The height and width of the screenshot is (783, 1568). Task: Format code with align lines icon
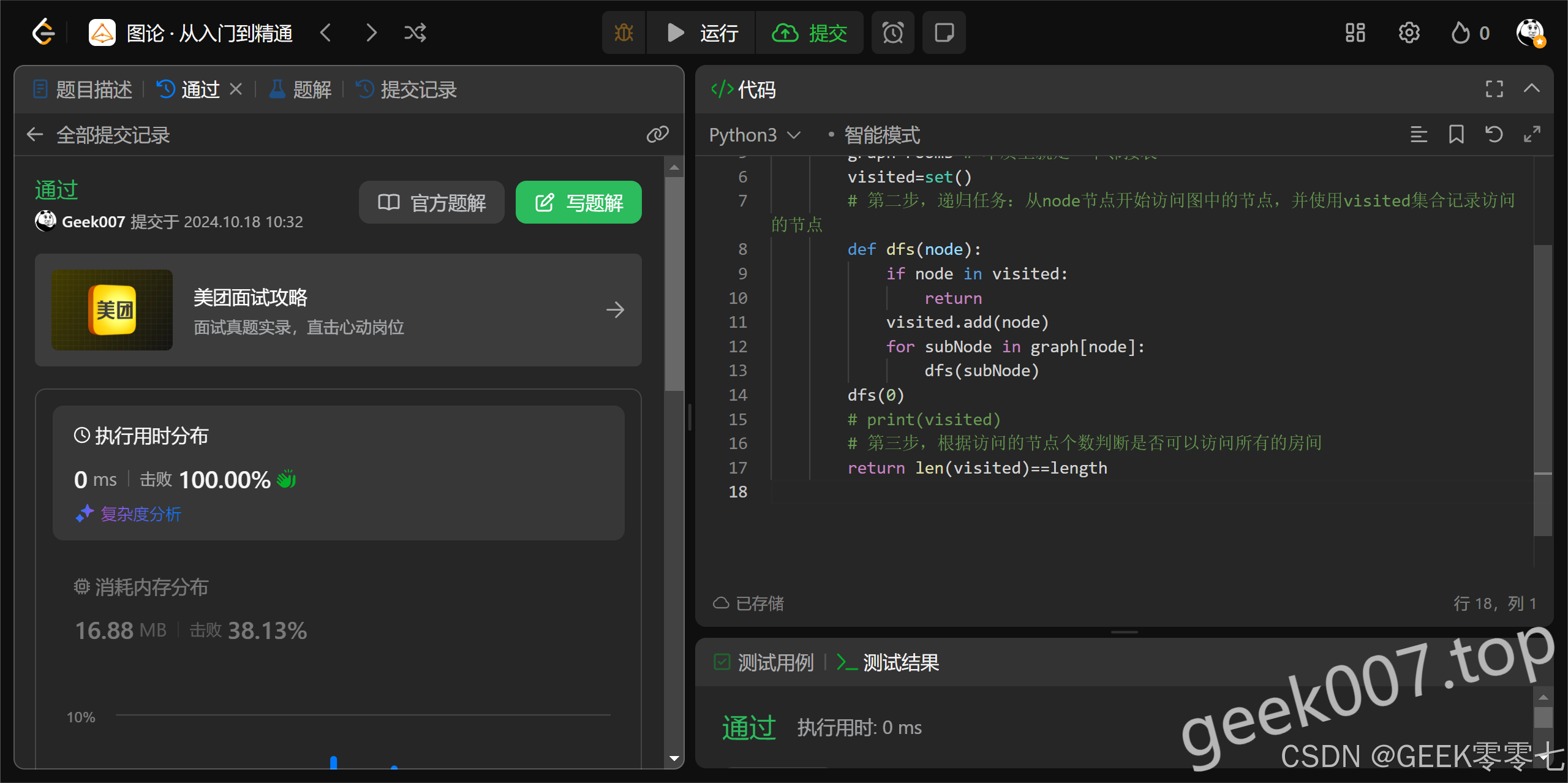(x=1419, y=134)
